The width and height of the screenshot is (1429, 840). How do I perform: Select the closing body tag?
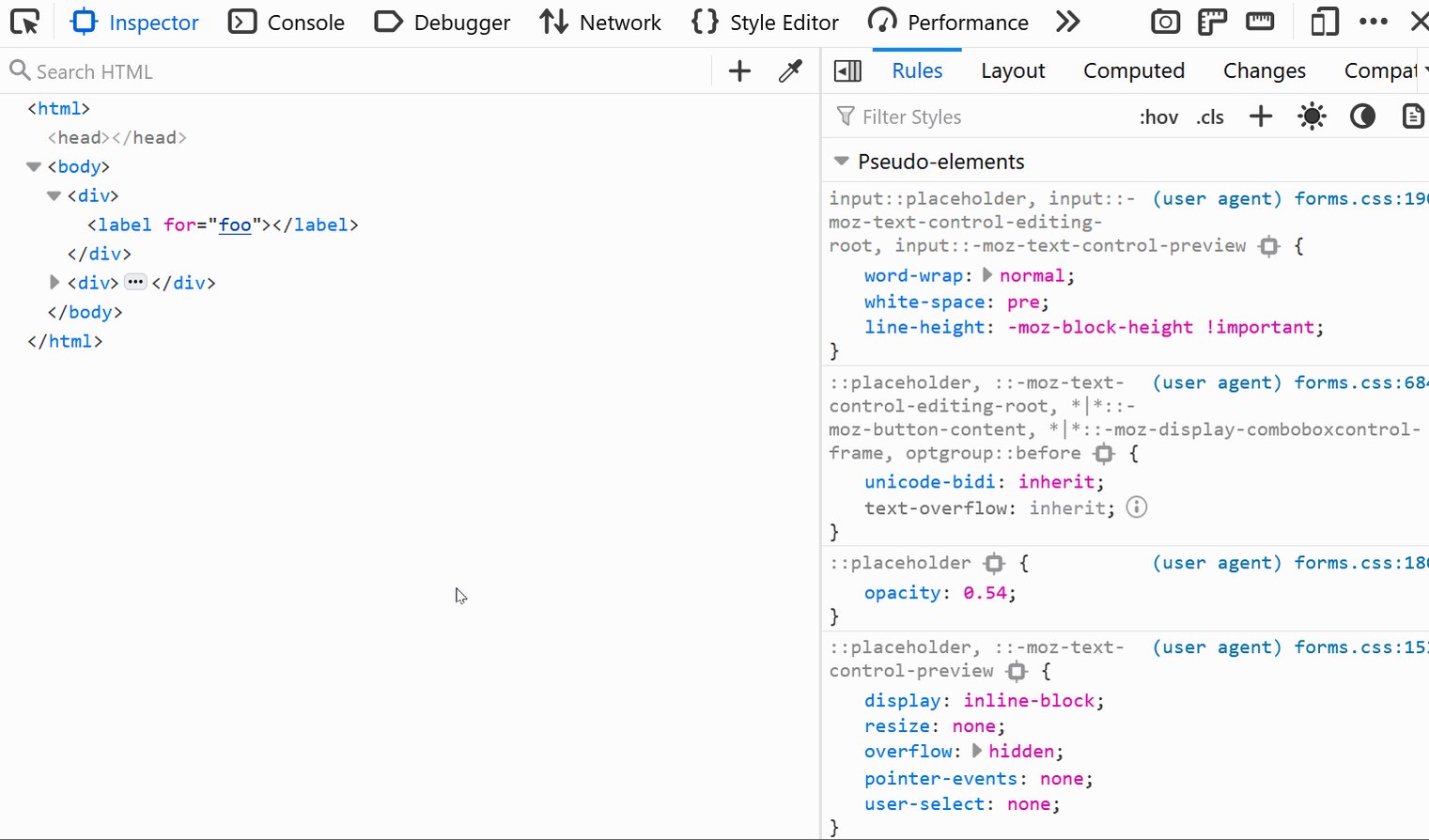click(x=85, y=312)
